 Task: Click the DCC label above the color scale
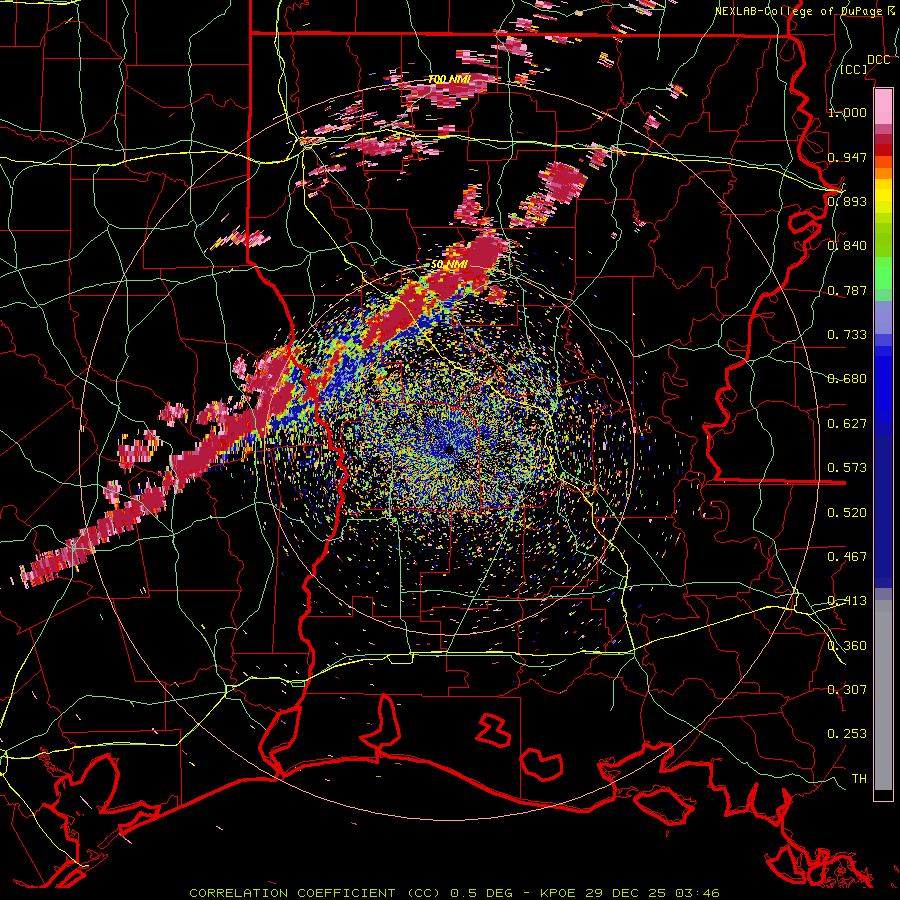pyautogui.click(x=878, y=60)
